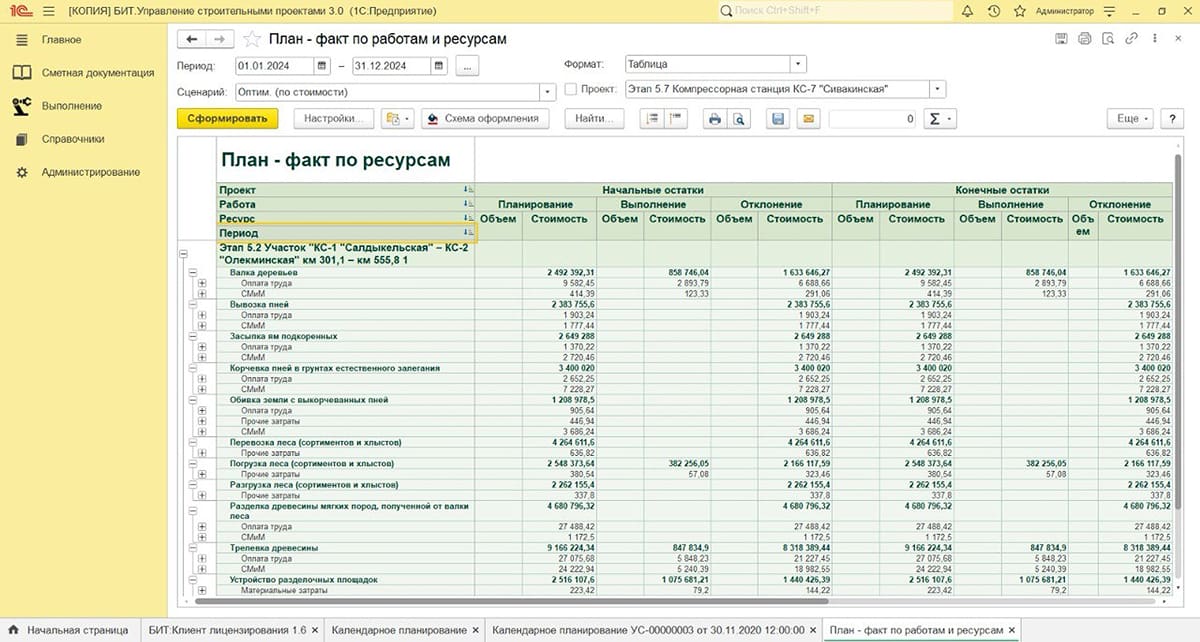Open the Справочники section

[73, 139]
